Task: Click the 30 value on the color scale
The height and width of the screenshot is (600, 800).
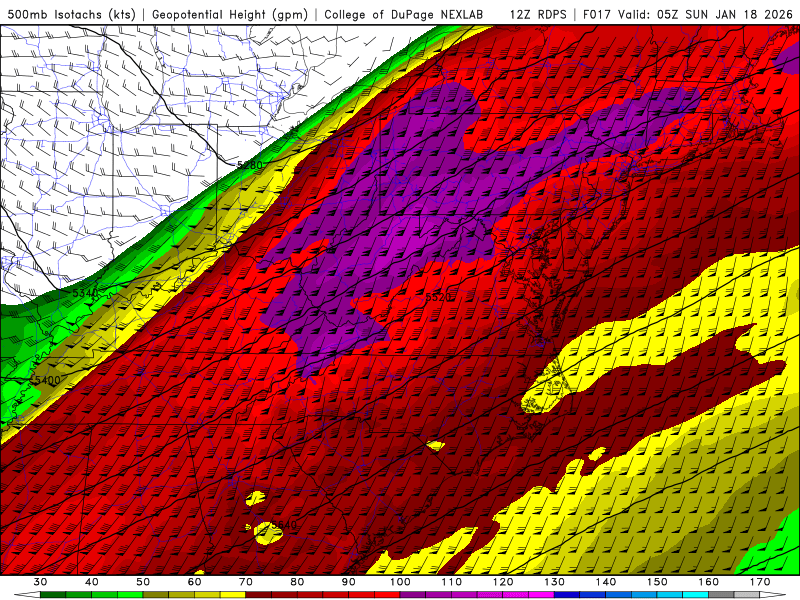Action: [40, 582]
